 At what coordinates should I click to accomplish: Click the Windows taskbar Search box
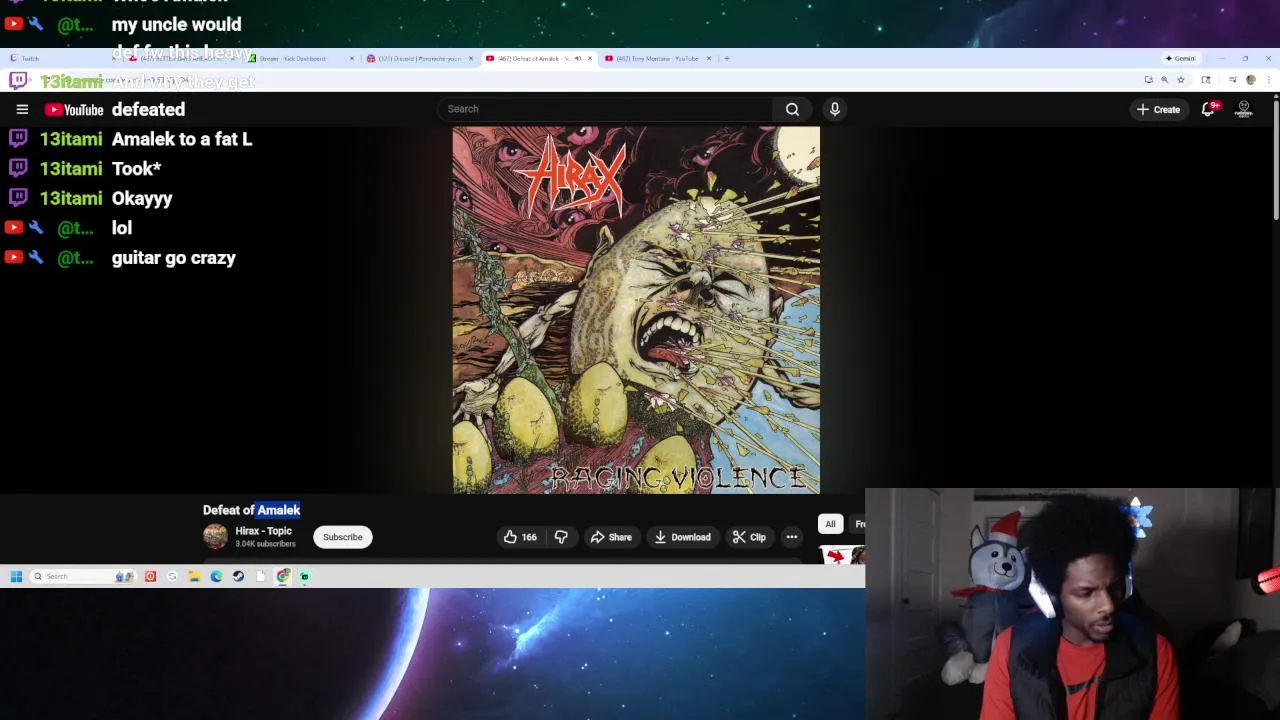83,576
